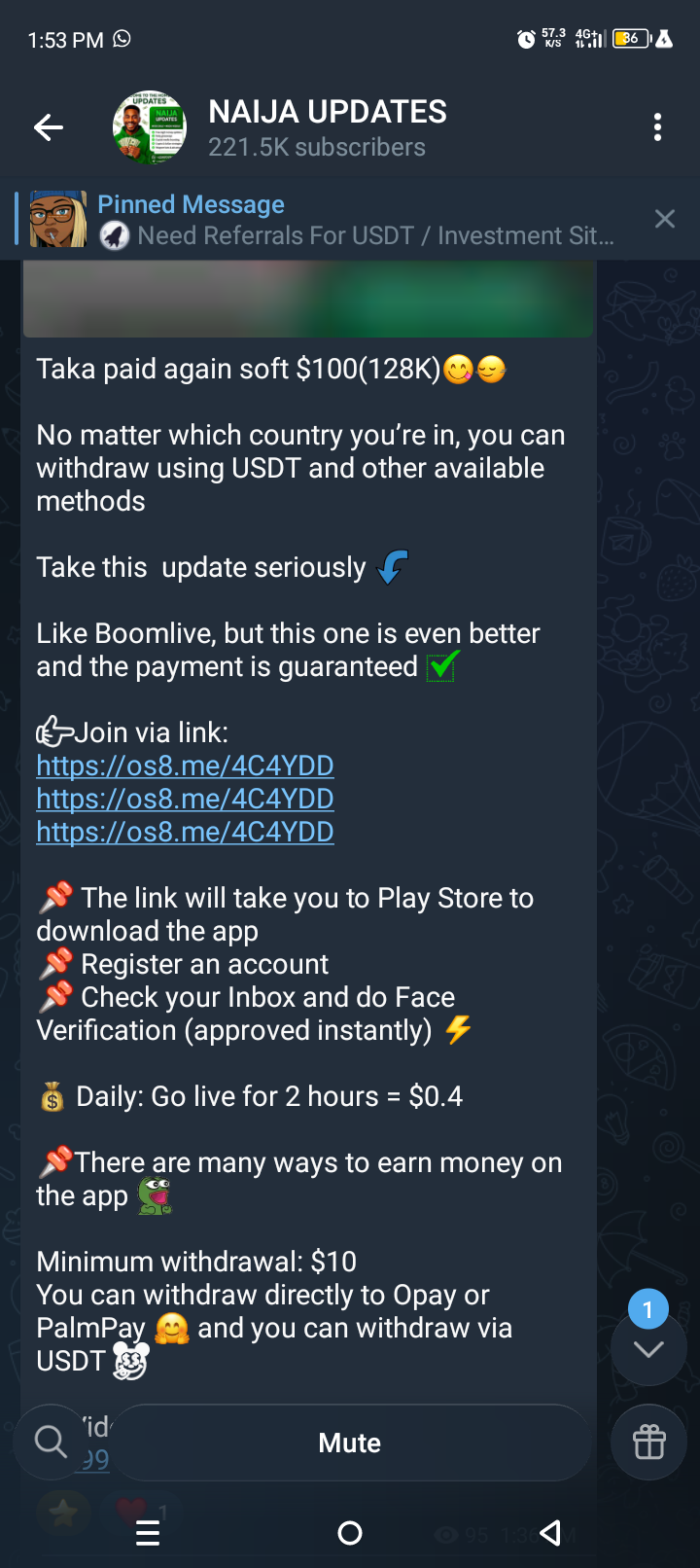Image resolution: width=700 pixels, height=1568 pixels.
Task: Open the three-dot channel options menu
Action: click(x=658, y=127)
